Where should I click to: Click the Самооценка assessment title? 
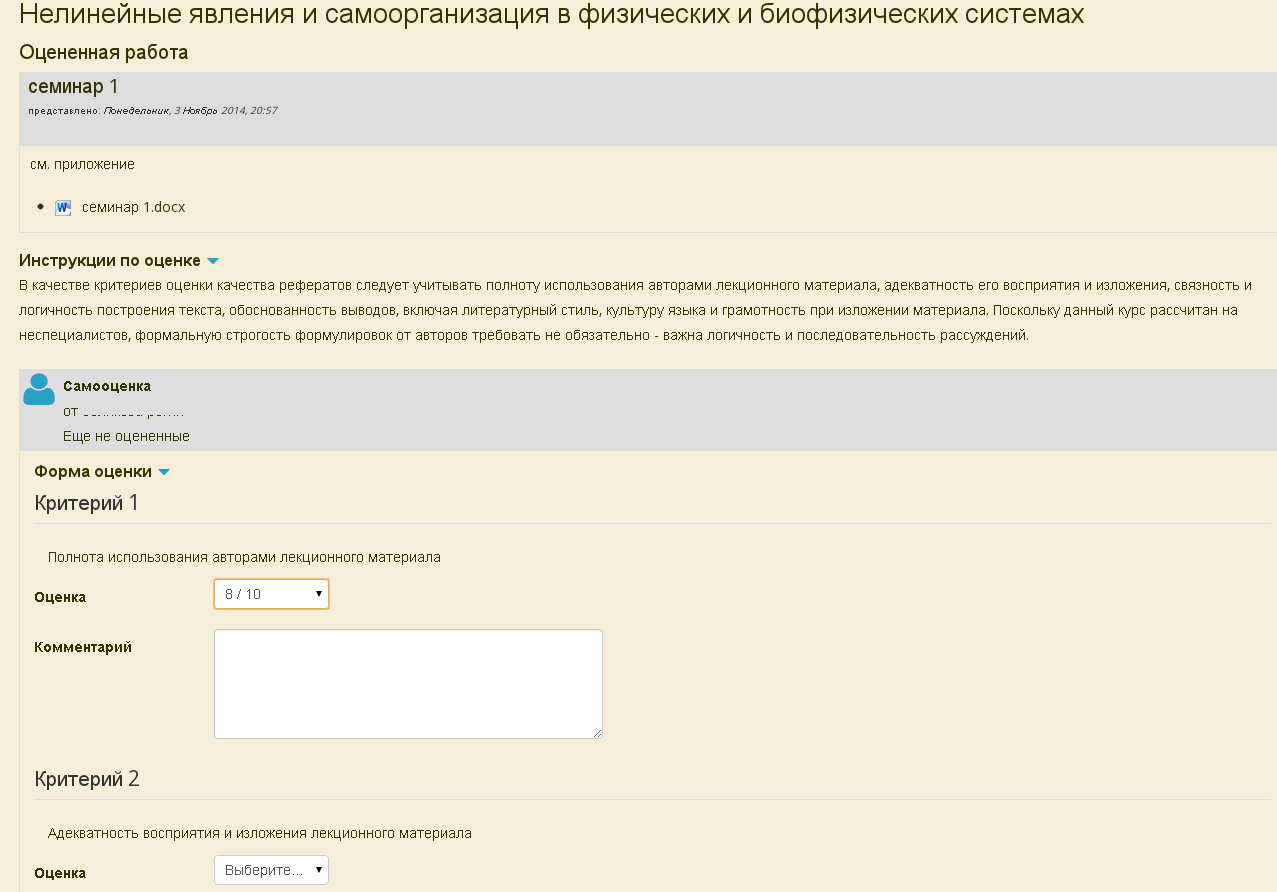point(107,386)
